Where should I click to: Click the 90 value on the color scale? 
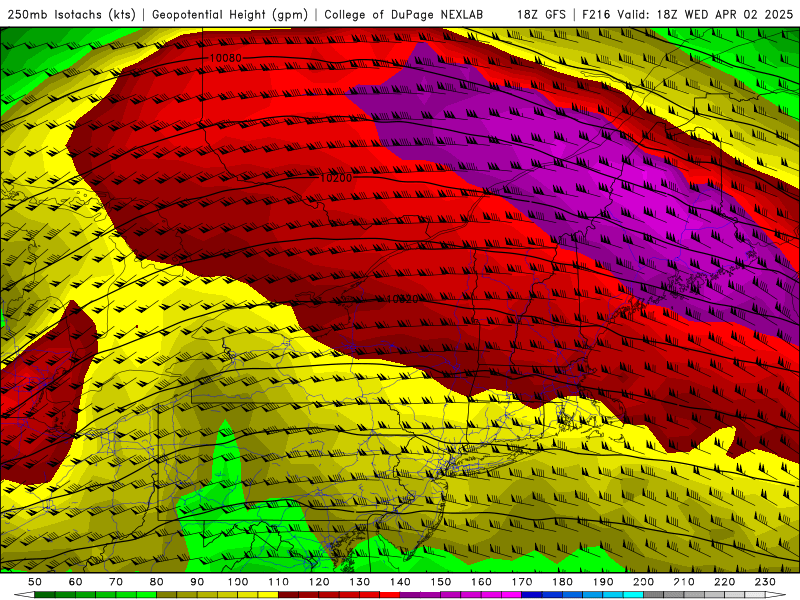tap(197, 582)
